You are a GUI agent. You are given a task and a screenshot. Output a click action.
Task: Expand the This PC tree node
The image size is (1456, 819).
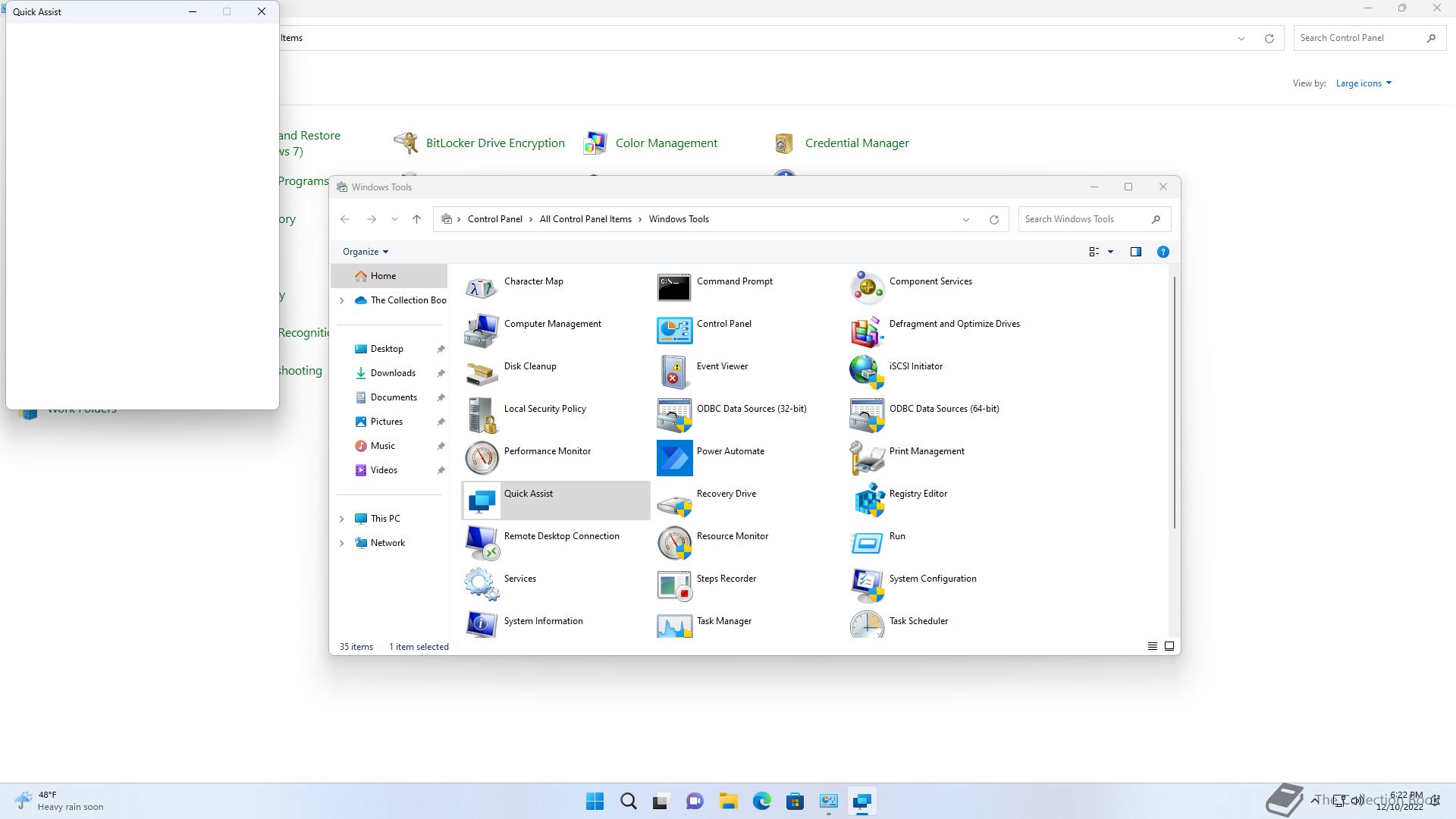(341, 519)
